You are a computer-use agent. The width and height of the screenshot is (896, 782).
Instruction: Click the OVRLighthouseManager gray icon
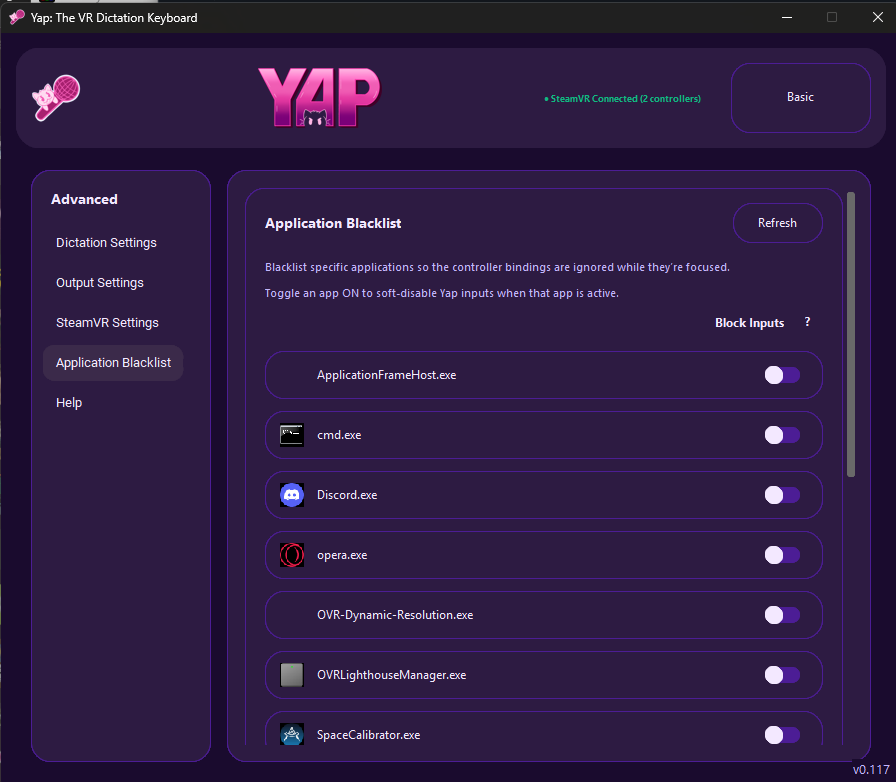click(291, 675)
